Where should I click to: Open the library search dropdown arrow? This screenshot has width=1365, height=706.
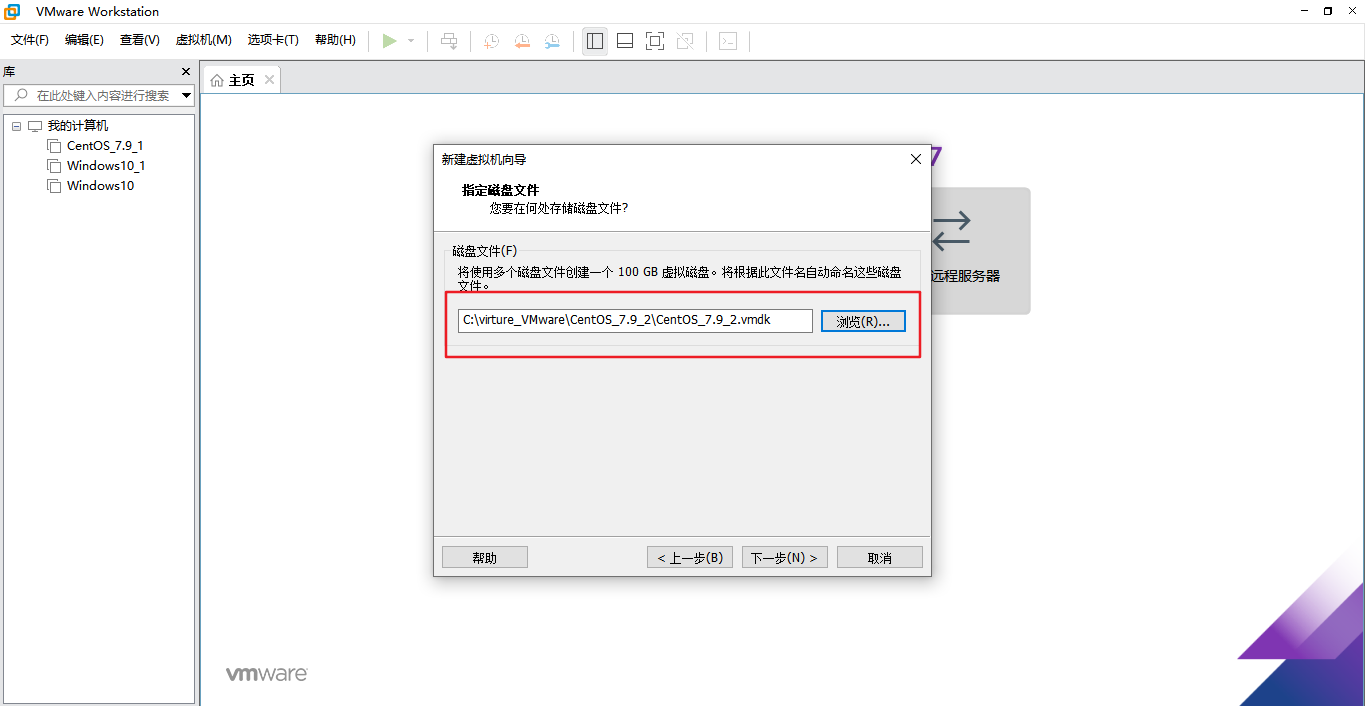coord(185,95)
